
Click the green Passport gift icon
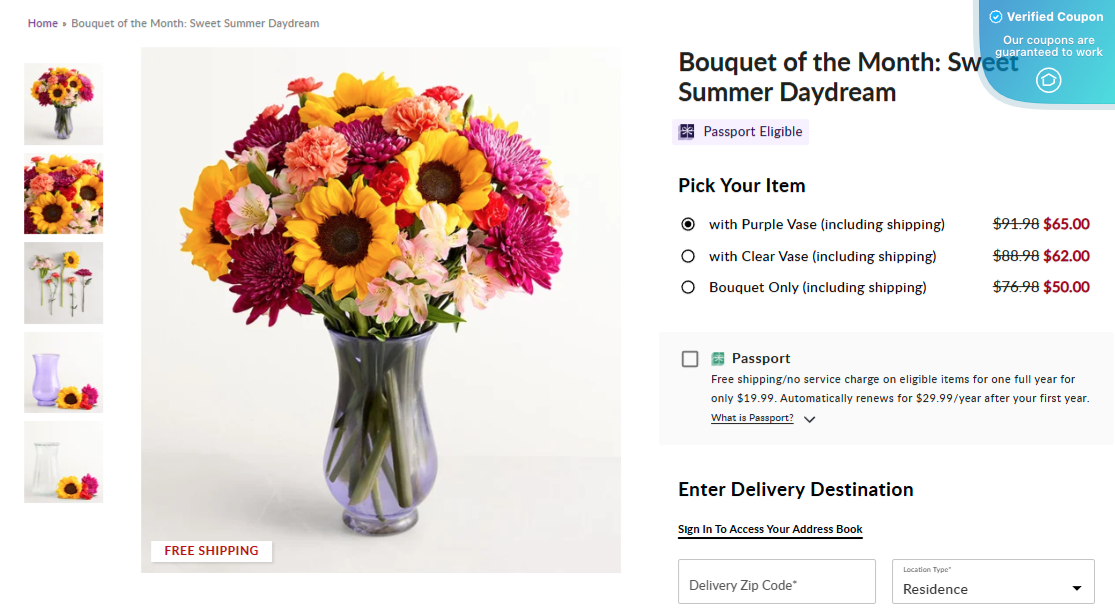click(x=716, y=357)
